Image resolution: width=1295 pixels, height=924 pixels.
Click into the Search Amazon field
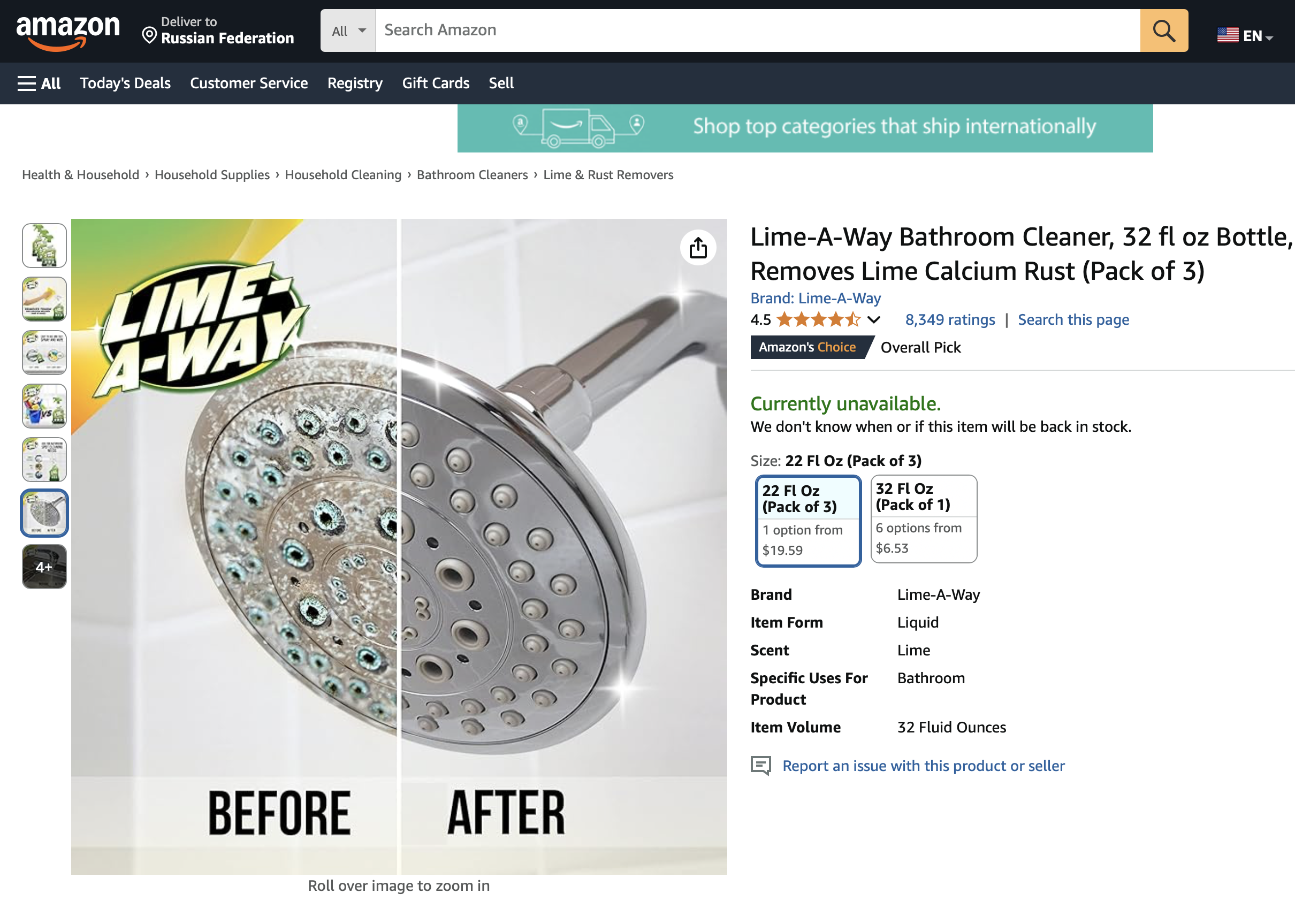click(x=757, y=30)
